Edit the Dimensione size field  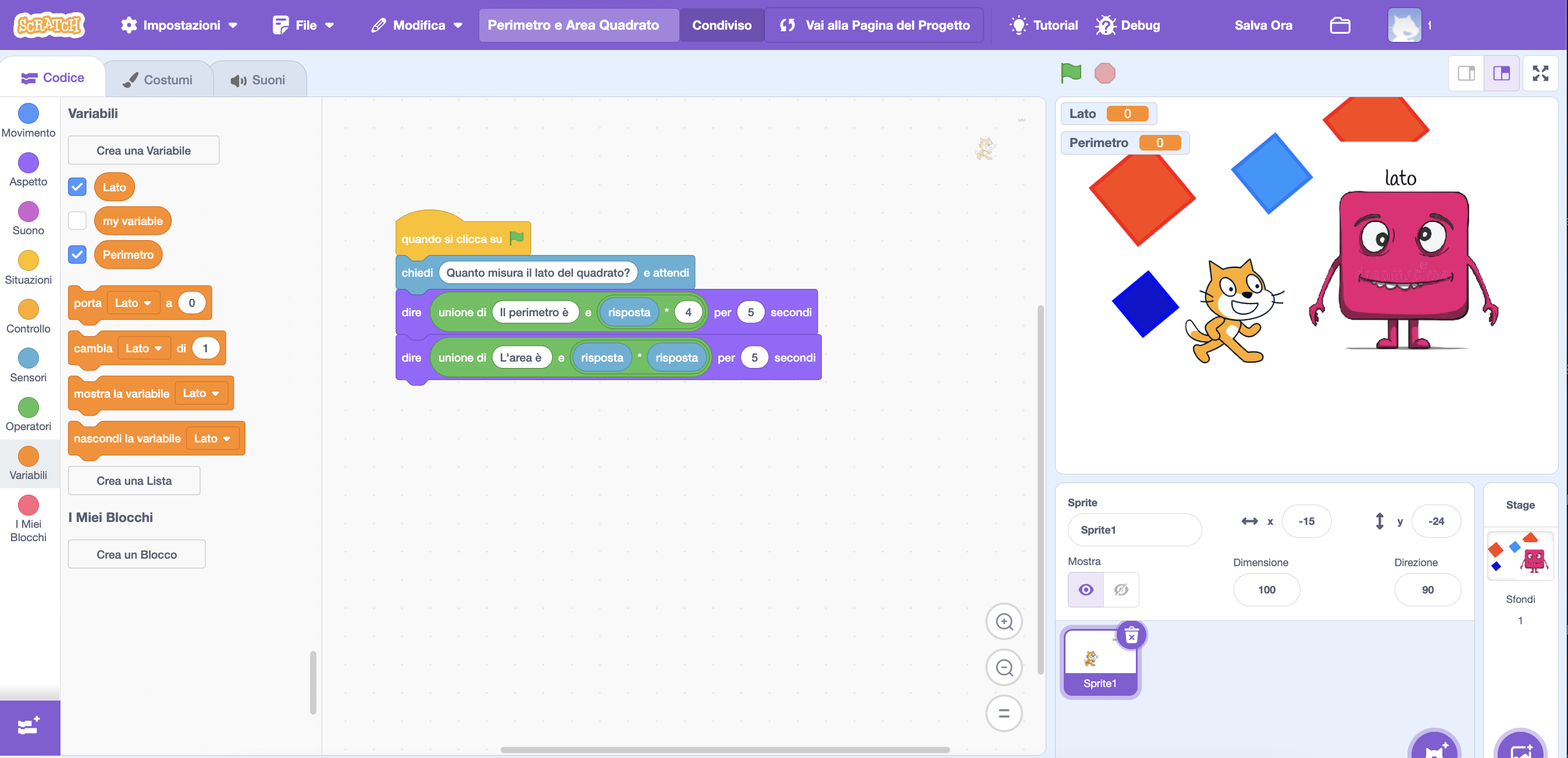(1267, 589)
